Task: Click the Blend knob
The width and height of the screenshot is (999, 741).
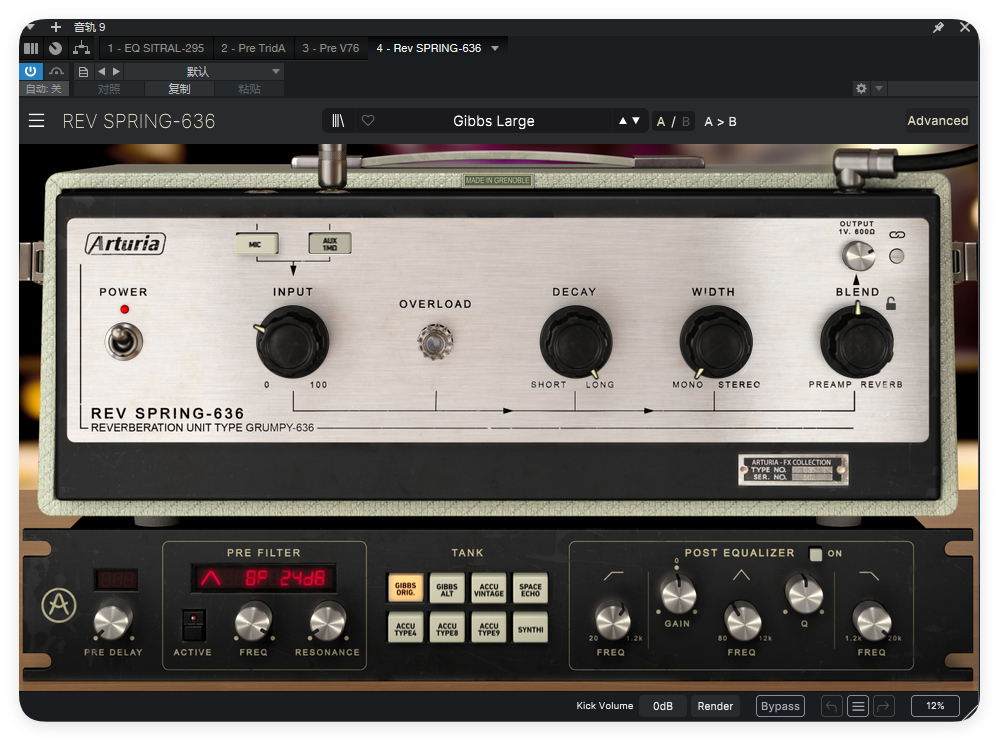Action: pos(856,342)
